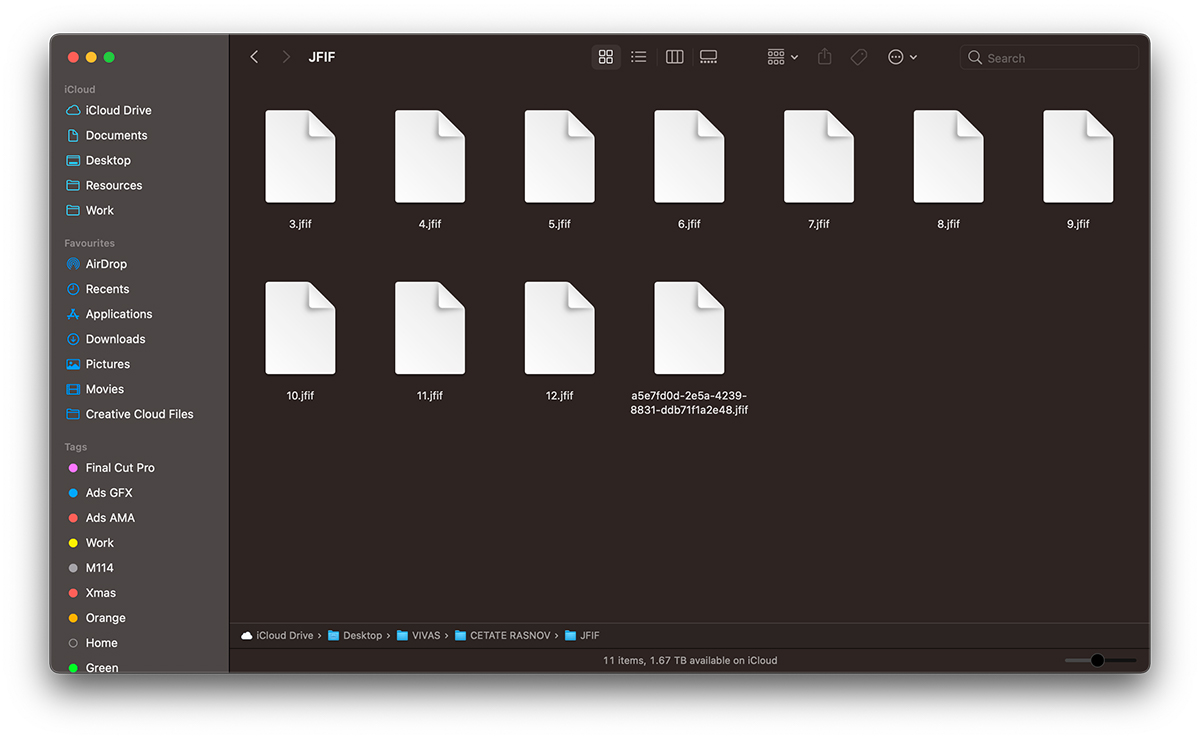
Task: Select the Orange tag in sidebar
Action: (105, 618)
